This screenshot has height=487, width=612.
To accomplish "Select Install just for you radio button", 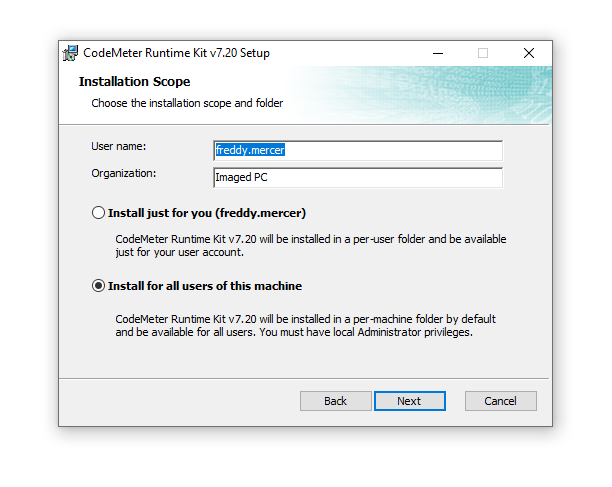I will [x=98, y=213].
